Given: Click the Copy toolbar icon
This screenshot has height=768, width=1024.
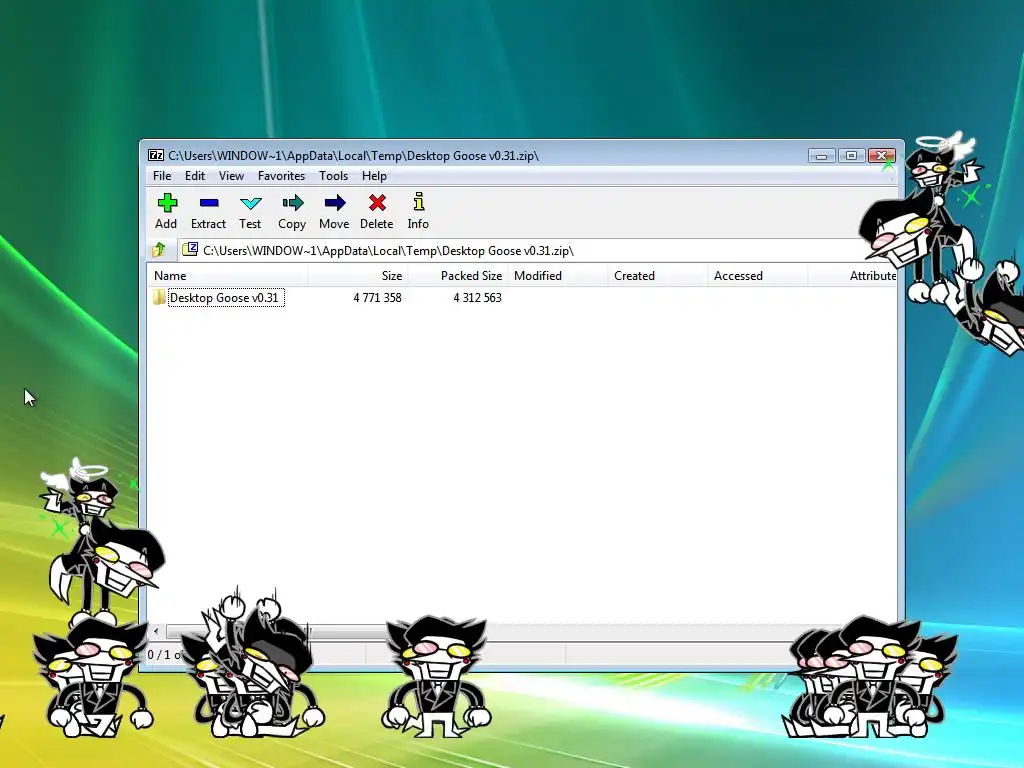Looking at the screenshot, I should 293,203.
